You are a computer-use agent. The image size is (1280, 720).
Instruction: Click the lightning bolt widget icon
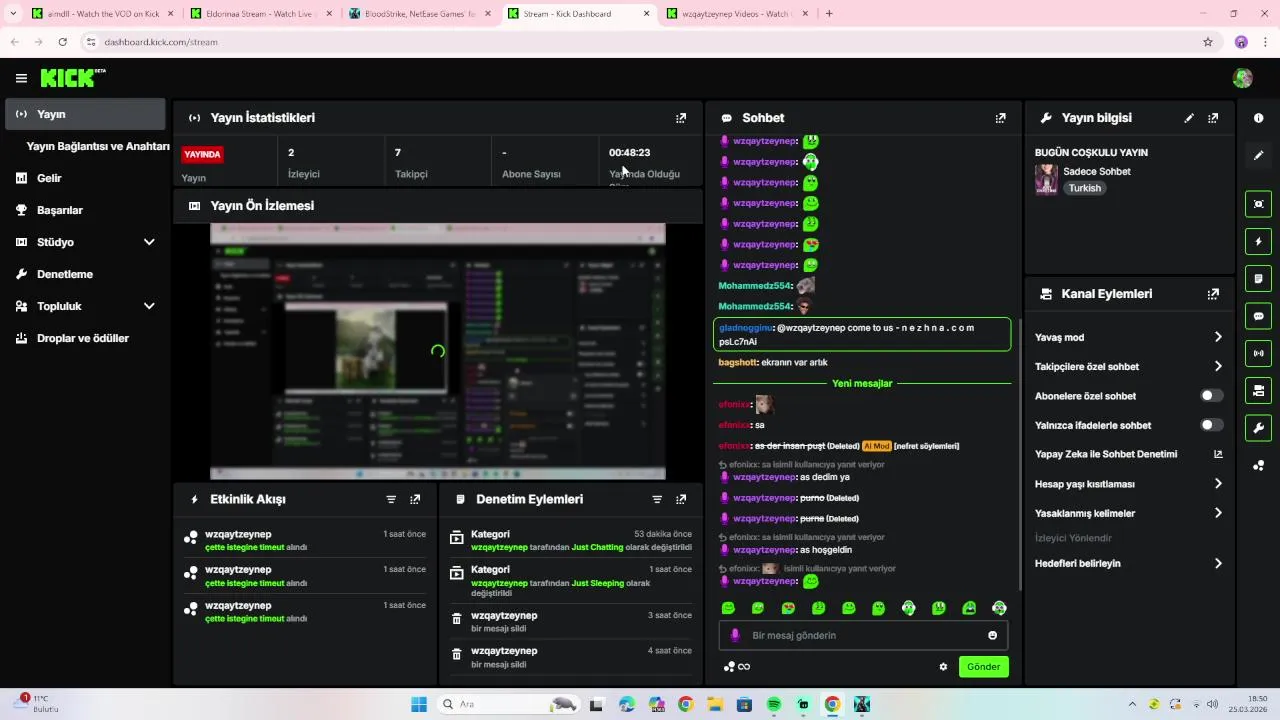coord(1258,241)
